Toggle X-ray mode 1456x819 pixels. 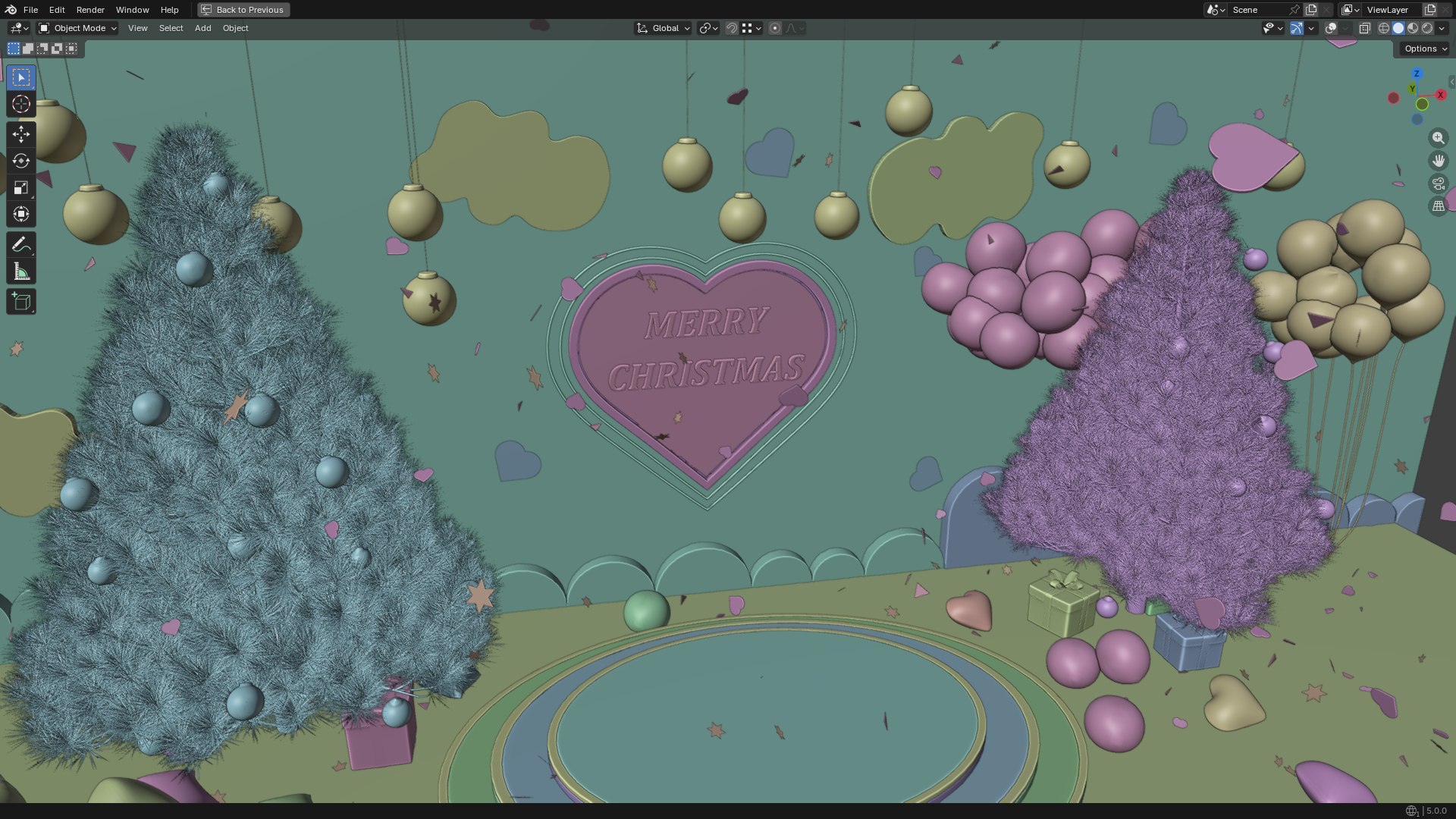pyautogui.click(x=1364, y=28)
